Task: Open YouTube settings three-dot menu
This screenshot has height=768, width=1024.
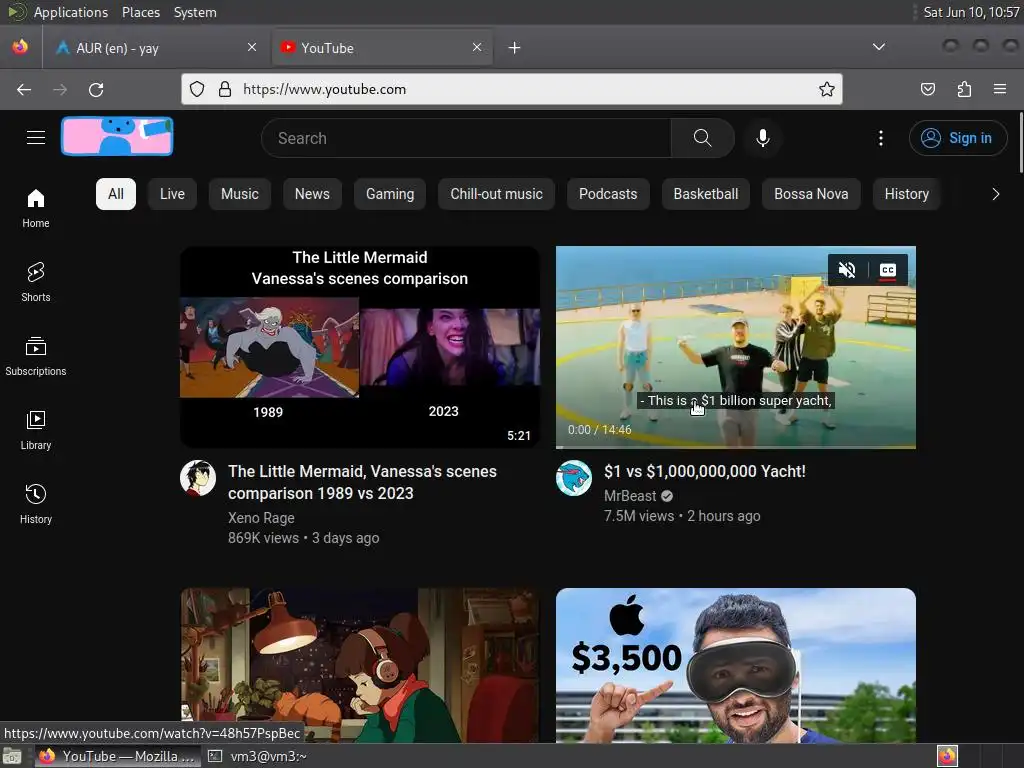Action: [x=880, y=138]
